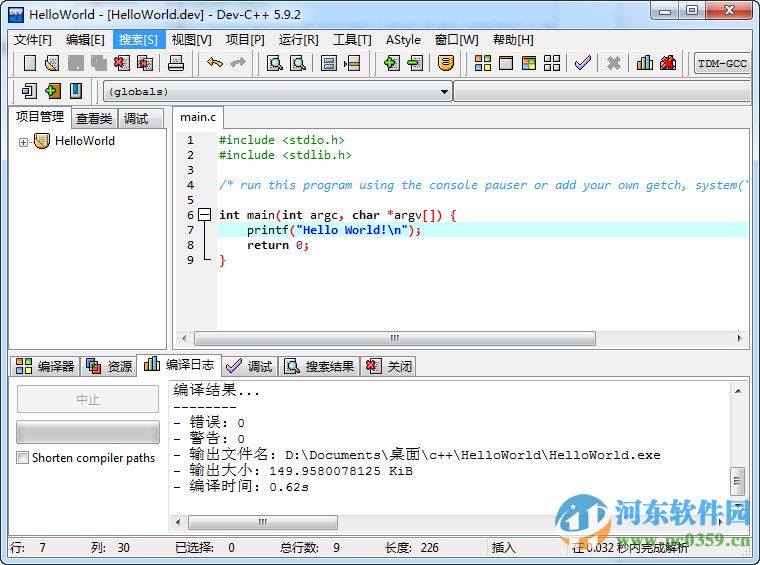The image size is (760, 565).
Task: Open the TDM-GCC compiler set dropdown
Action: (x=722, y=63)
